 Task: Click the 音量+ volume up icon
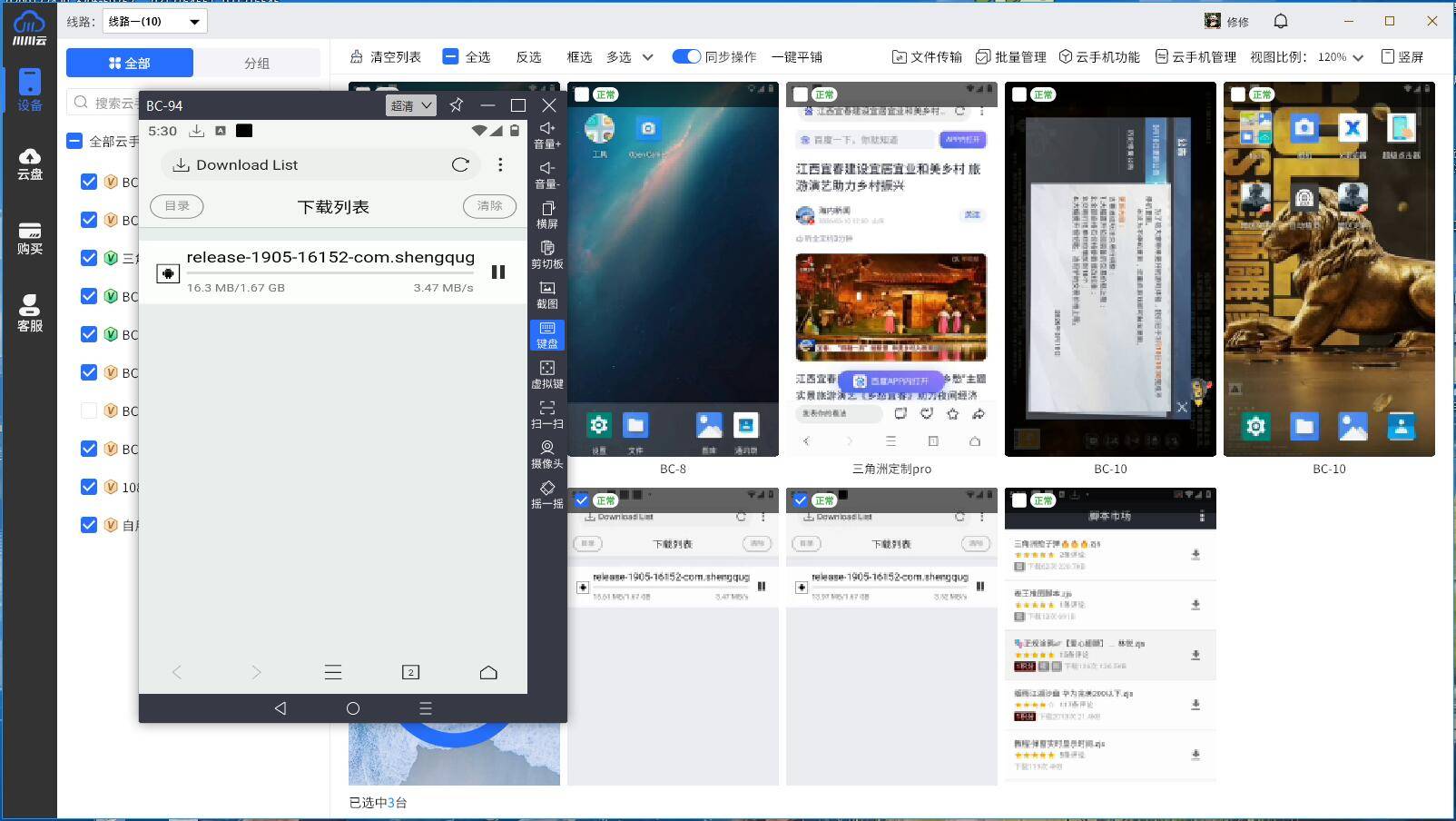[x=546, y=134]
